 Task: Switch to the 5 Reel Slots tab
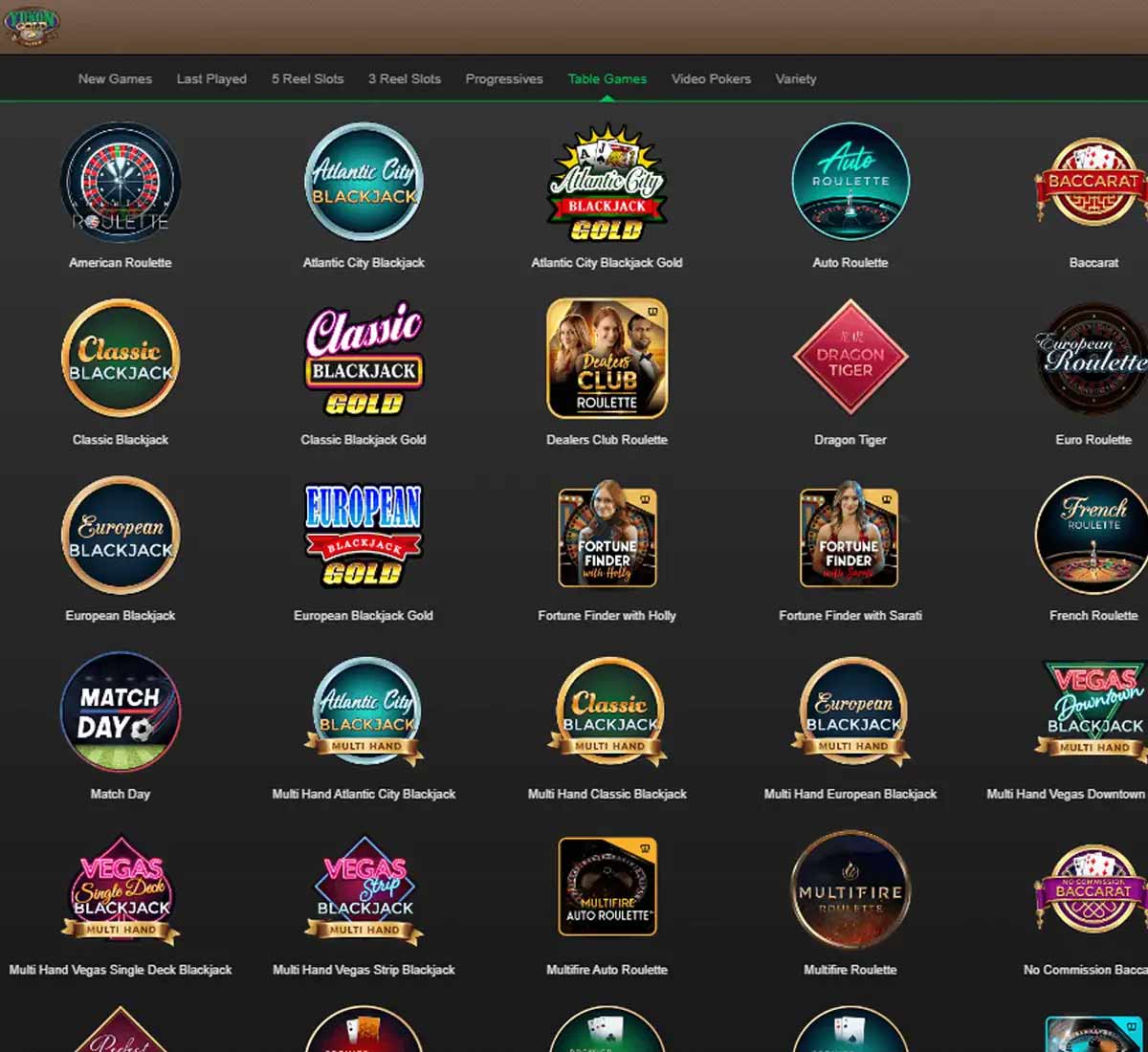(307, 78)
